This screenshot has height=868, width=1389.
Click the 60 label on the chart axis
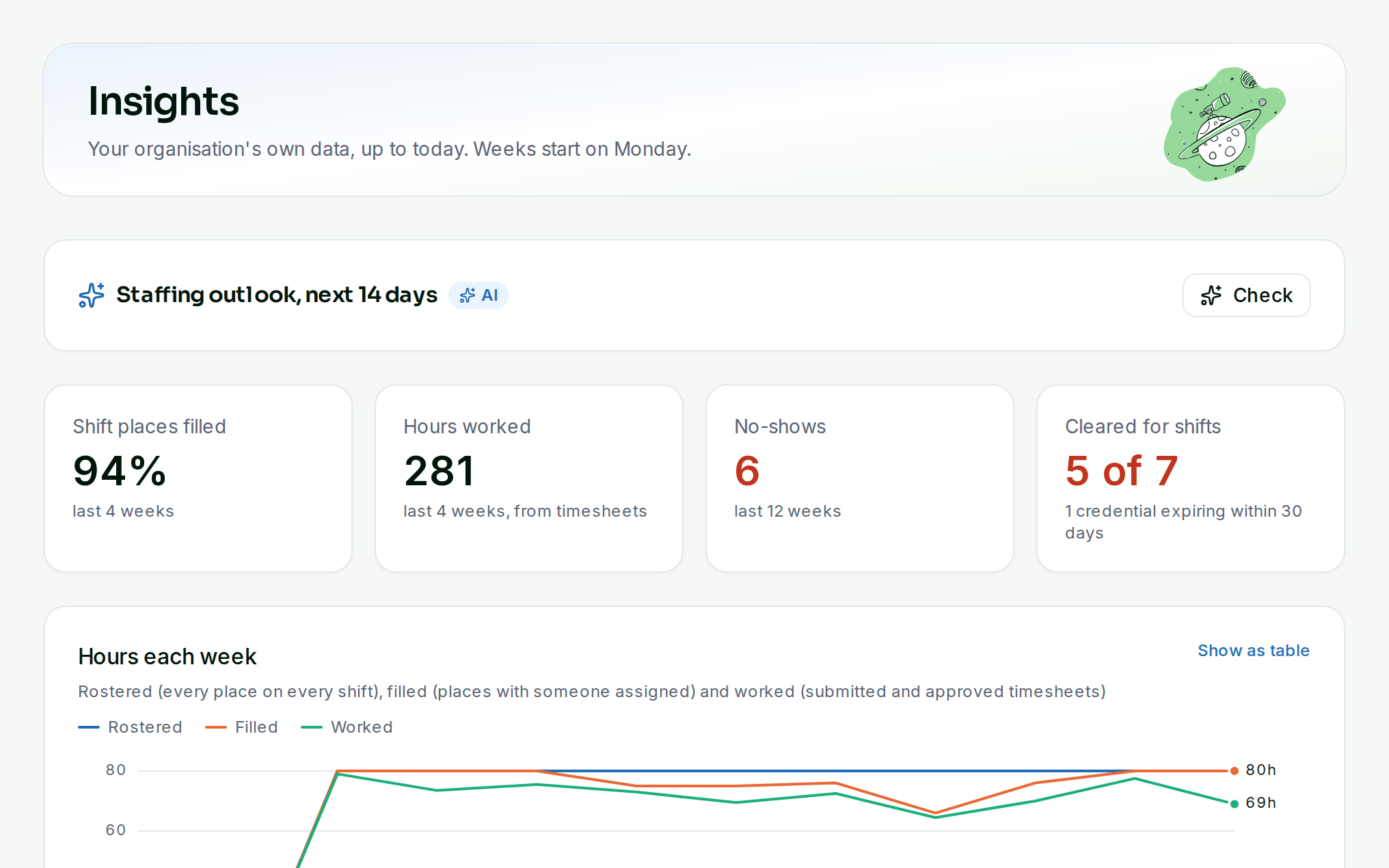(116, 830)
